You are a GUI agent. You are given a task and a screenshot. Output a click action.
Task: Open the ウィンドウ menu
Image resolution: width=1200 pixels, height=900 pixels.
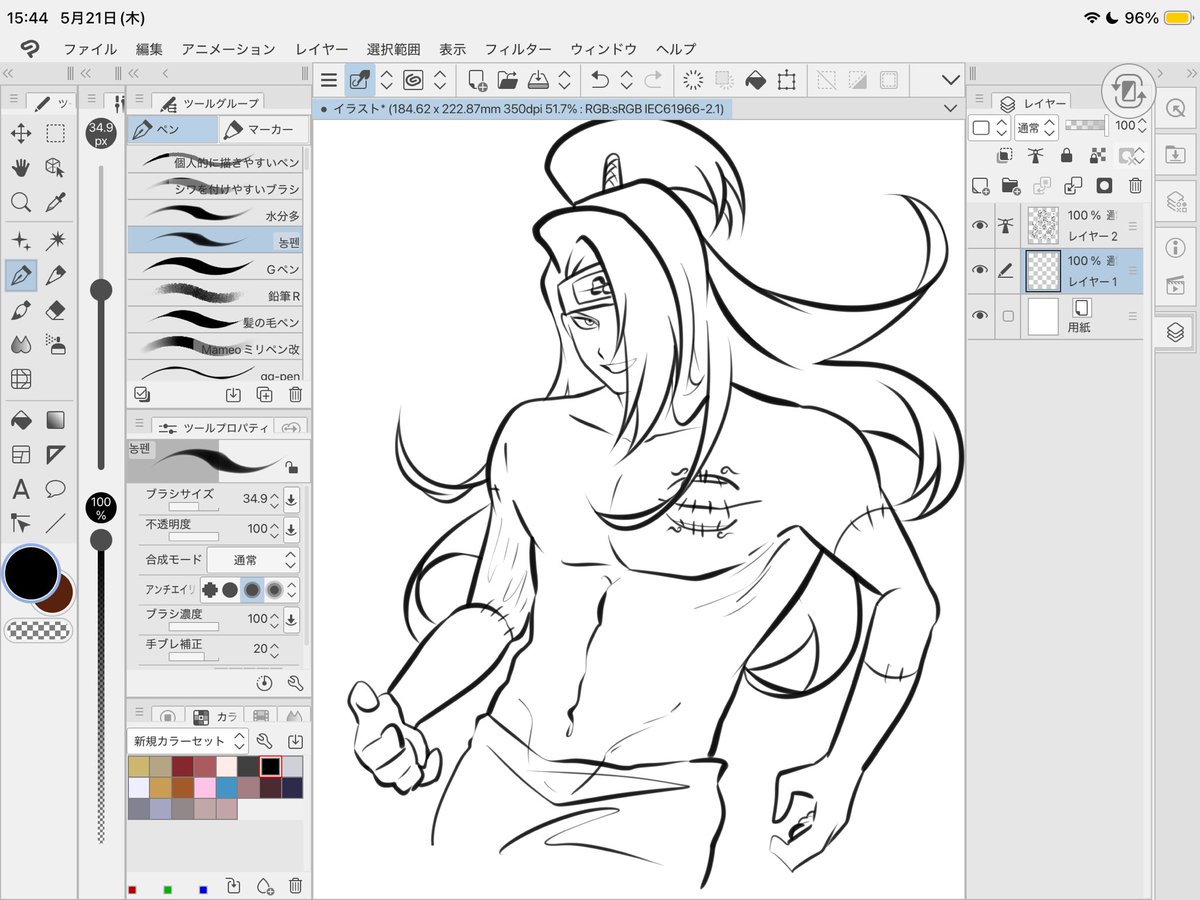pos(604,48)
